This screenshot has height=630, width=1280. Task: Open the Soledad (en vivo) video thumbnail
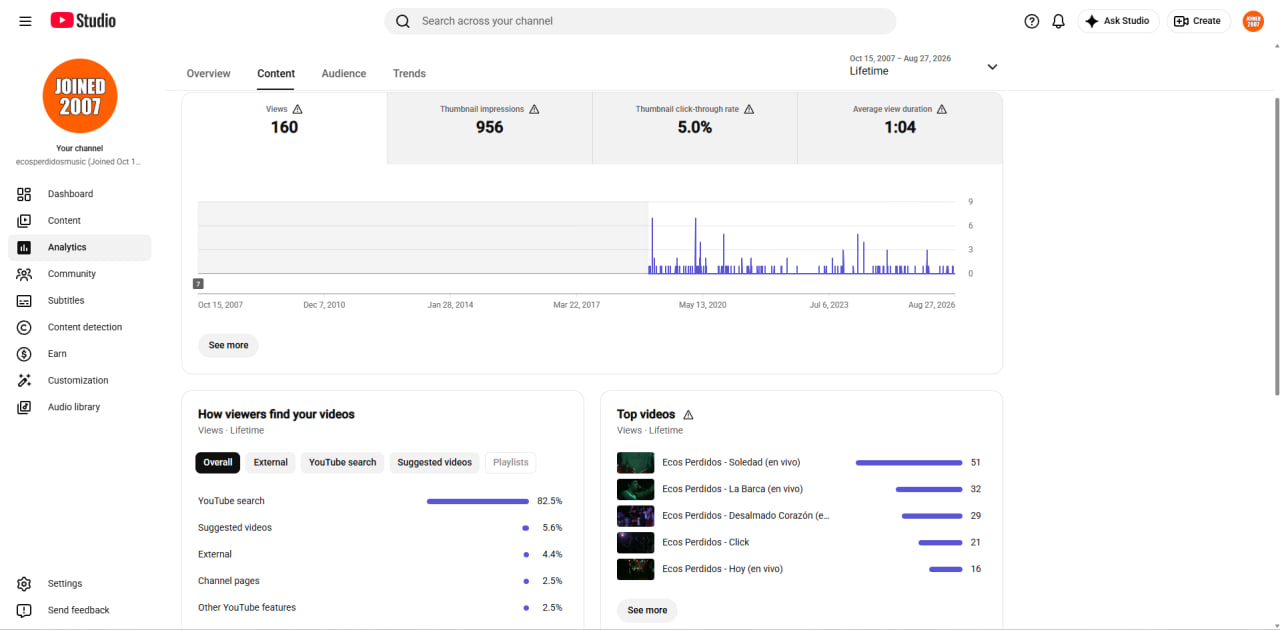[635, 463]
